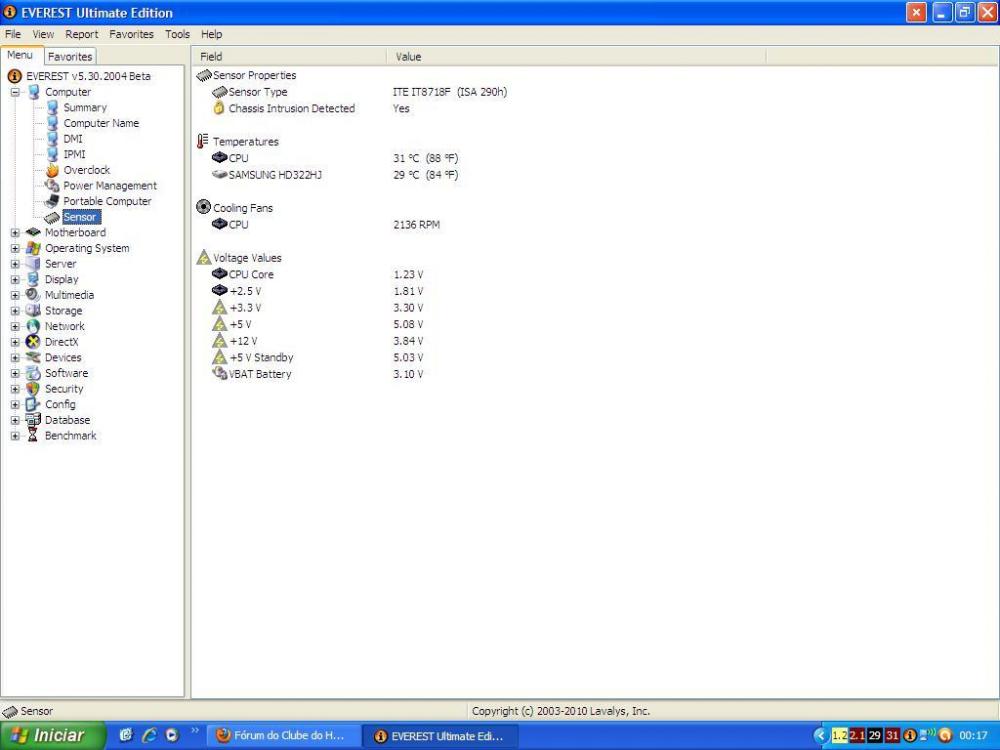Click the Network globe icon
Viewport: 1000px width, 750px height.
click(x=34, y=326)
